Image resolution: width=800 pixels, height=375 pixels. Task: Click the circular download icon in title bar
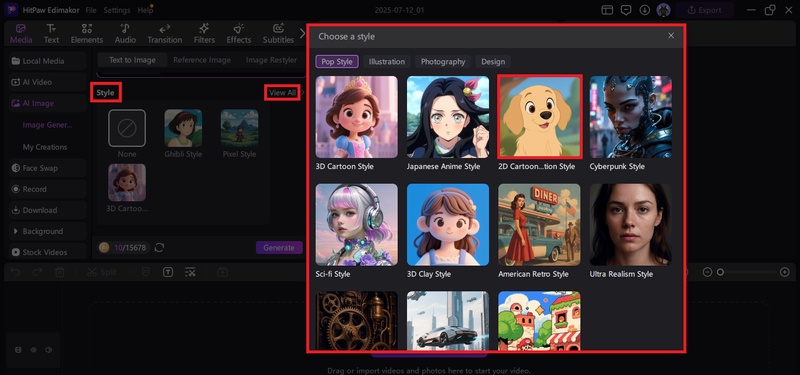pyautogui.click(x=644, y=10)
